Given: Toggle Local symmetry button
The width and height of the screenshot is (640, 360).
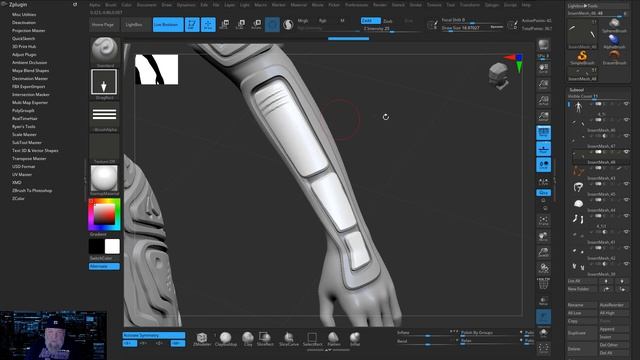Looking at the screenshot, I should 543,165.
